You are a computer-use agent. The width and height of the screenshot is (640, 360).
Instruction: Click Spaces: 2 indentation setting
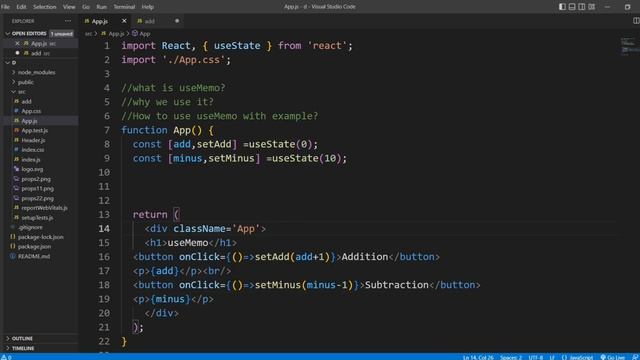511,357
